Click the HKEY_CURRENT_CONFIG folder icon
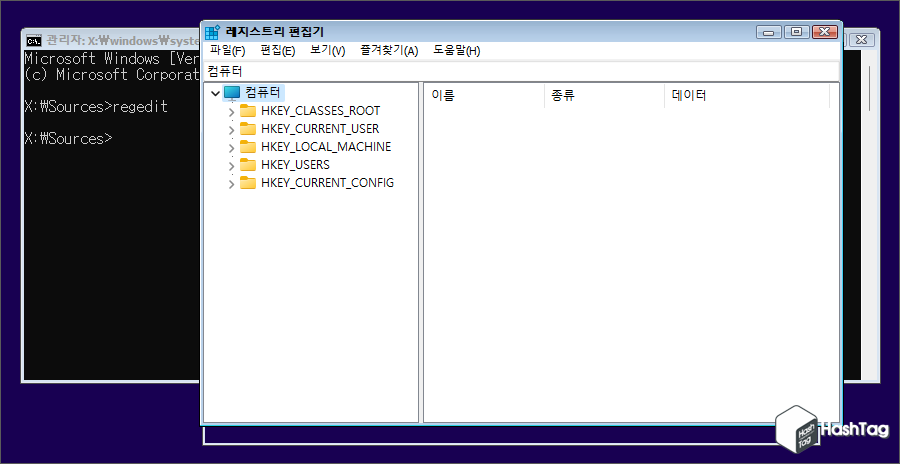The width and height of the screenshot is (900, 464). [248, 183]
